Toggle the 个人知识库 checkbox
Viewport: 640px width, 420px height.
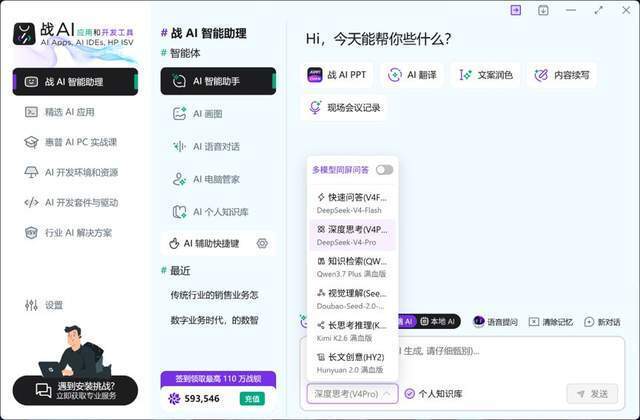(409, 394)
